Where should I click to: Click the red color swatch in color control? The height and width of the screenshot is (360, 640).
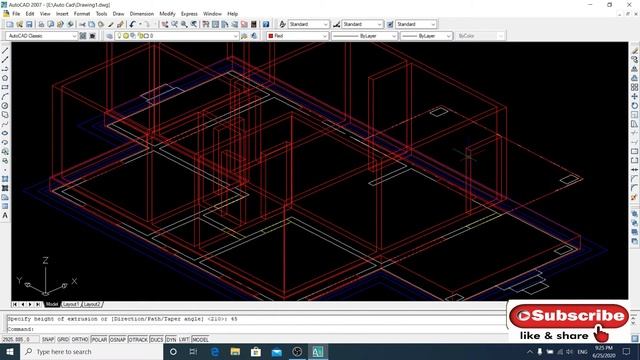271,36
